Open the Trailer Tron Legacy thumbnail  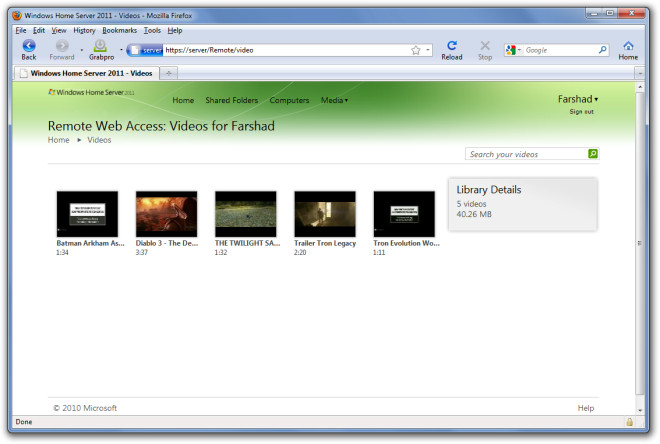(x=325, y=214)
